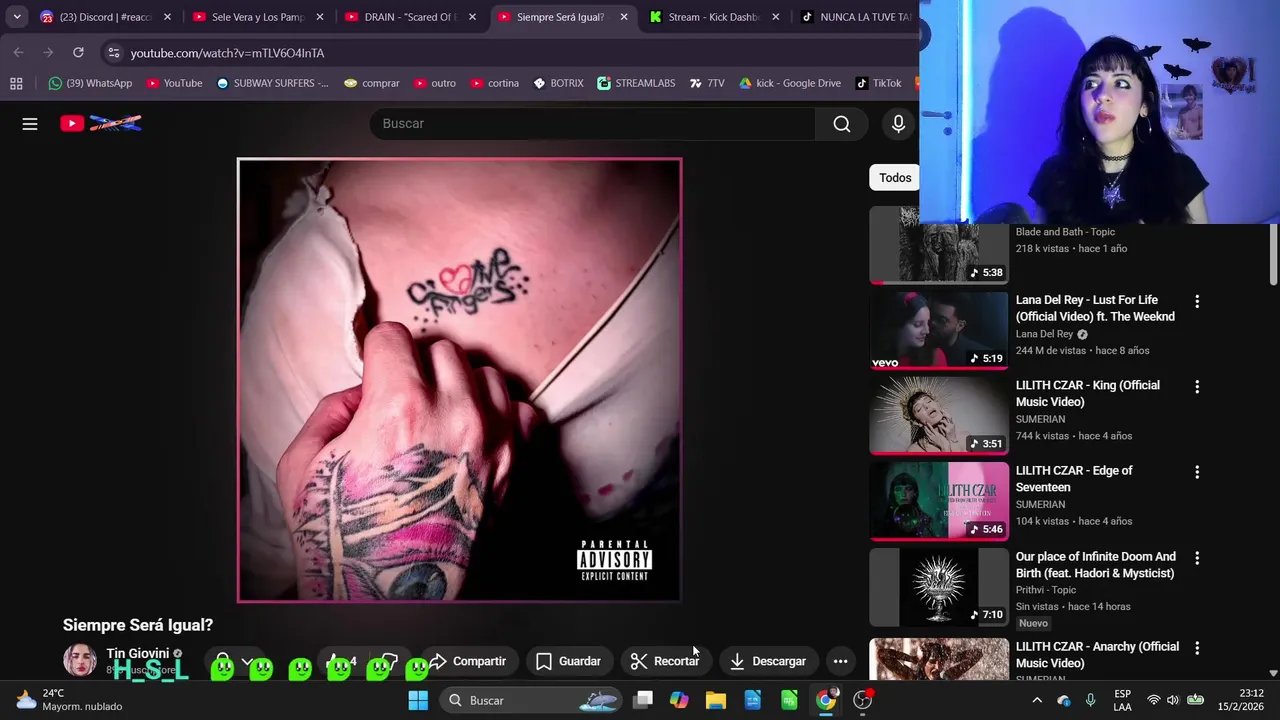Open Task View in the taskbar

tap(643, 700)
